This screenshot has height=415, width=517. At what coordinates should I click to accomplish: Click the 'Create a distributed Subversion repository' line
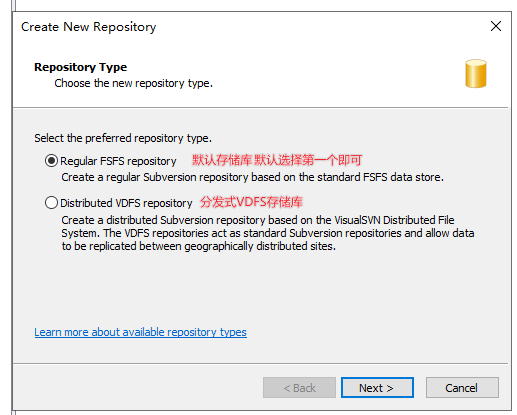pyautogui.click(x=258, y=220)
